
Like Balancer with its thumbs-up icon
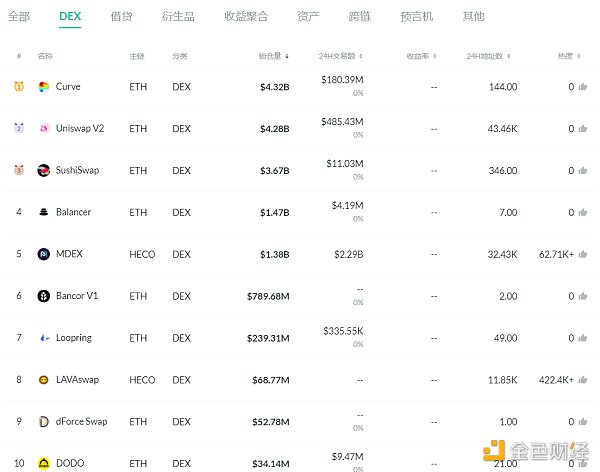[583, 212]
